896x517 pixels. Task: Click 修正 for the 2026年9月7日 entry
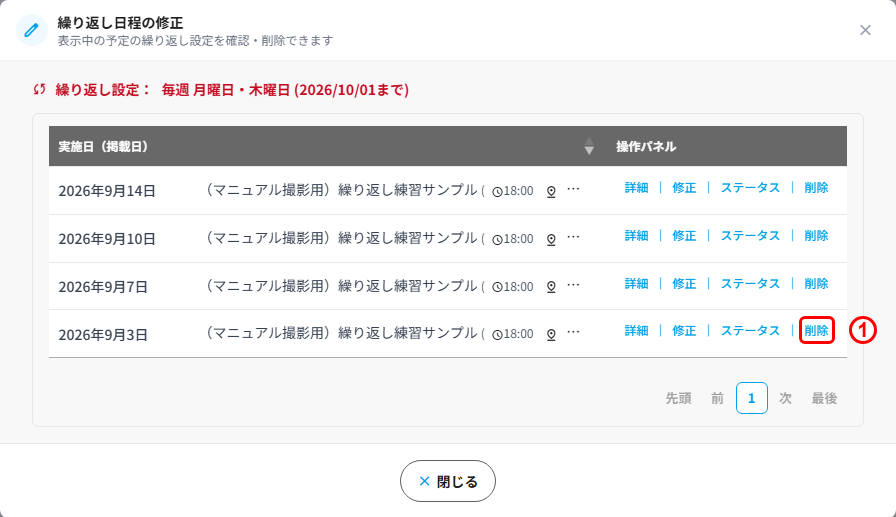[684, 284]
